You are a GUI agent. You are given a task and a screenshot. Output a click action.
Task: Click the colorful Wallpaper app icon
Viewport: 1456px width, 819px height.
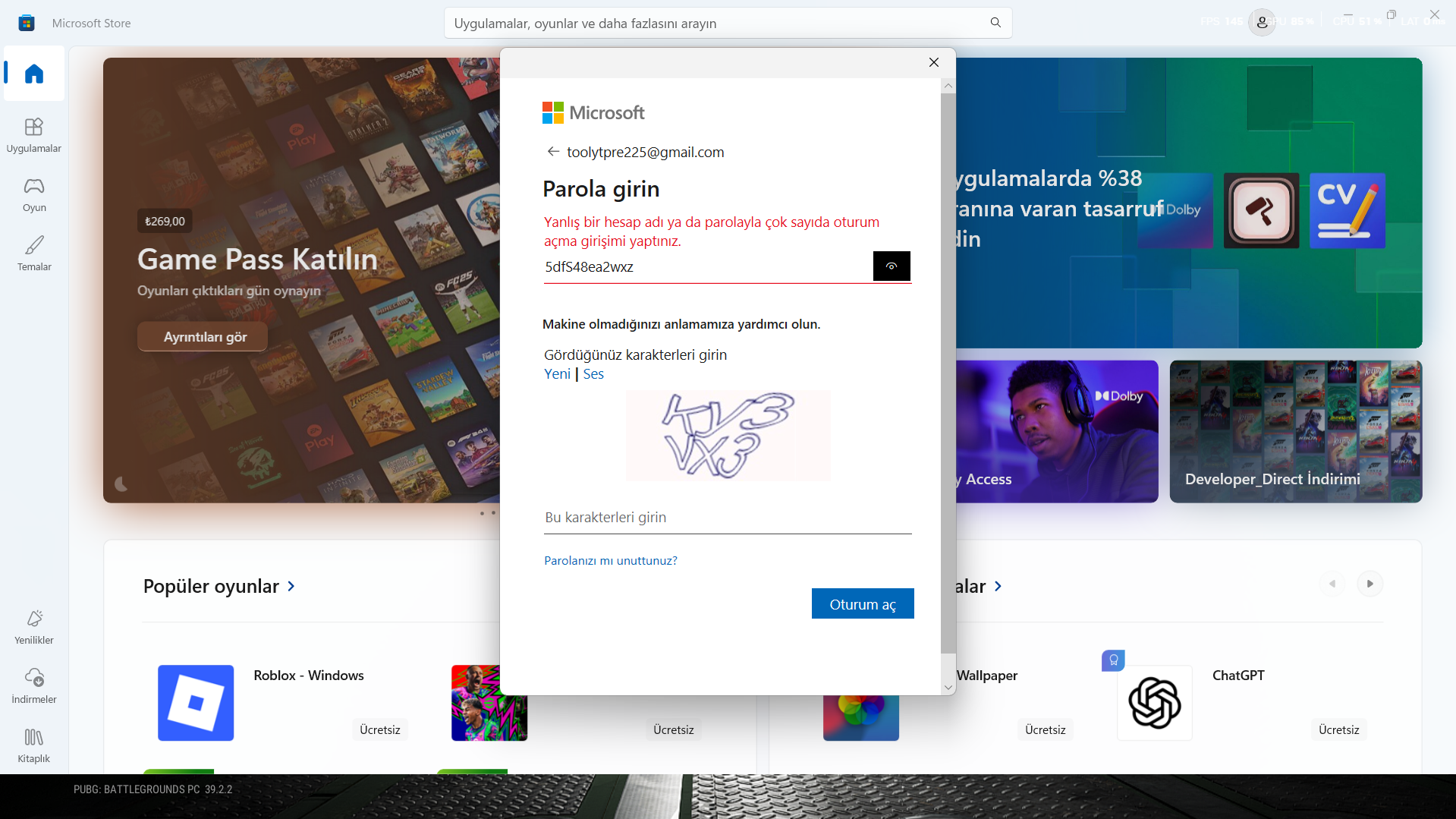point(861,718)
